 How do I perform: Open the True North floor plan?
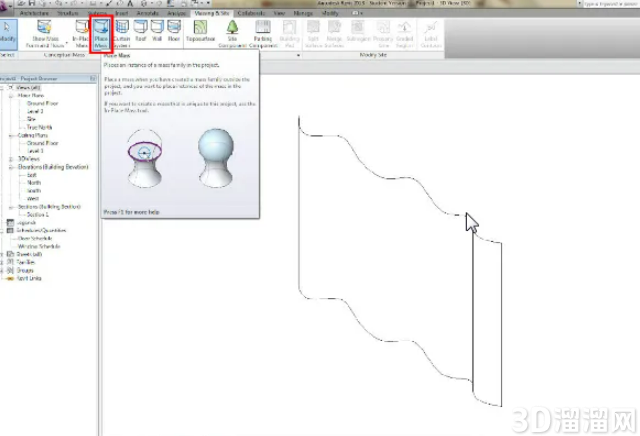pyautogui.click(x=39, y=127)
